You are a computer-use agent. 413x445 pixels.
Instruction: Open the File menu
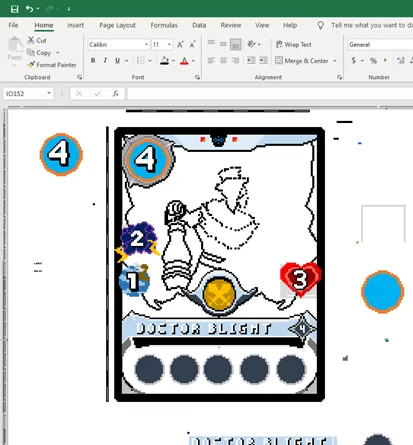pyautogui.click(x=13, y=25)
